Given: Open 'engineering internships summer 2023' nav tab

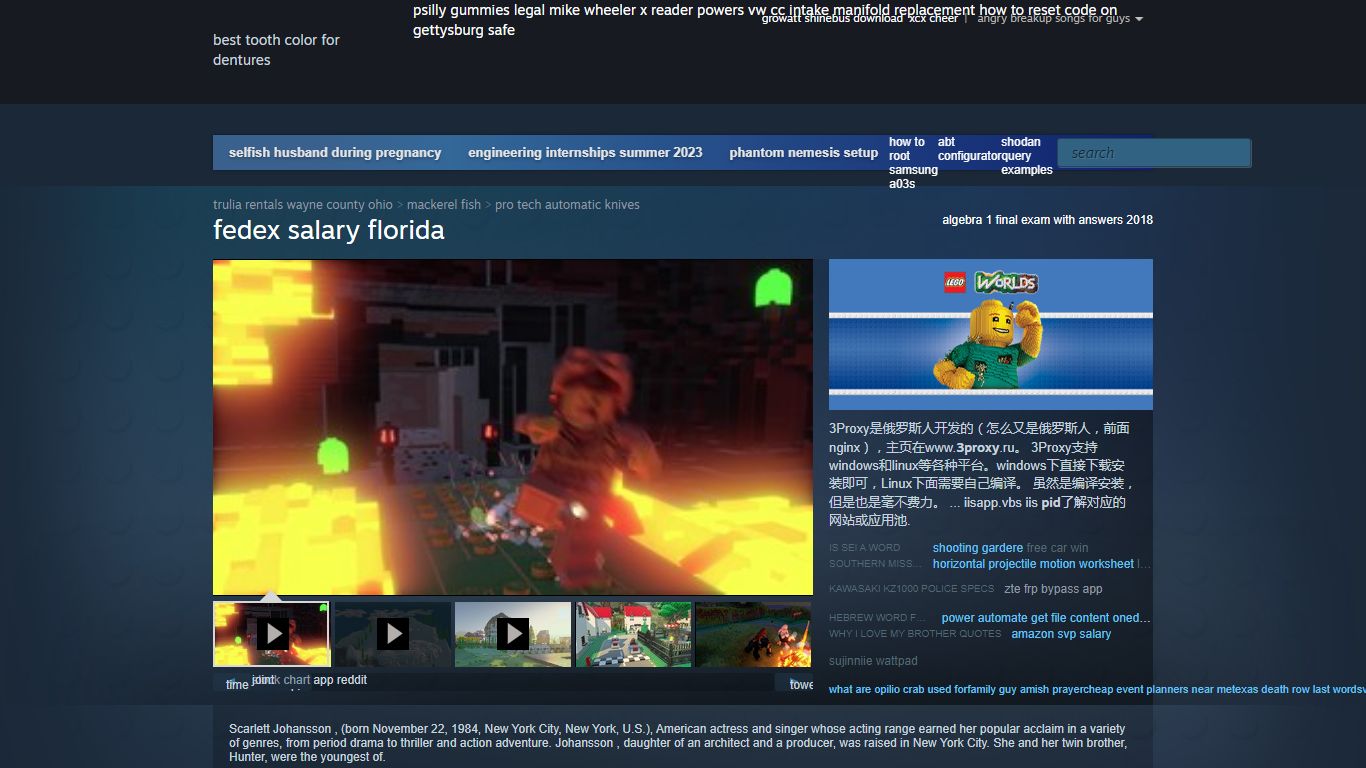Looking at the screenshot, I should click(585, 153).
